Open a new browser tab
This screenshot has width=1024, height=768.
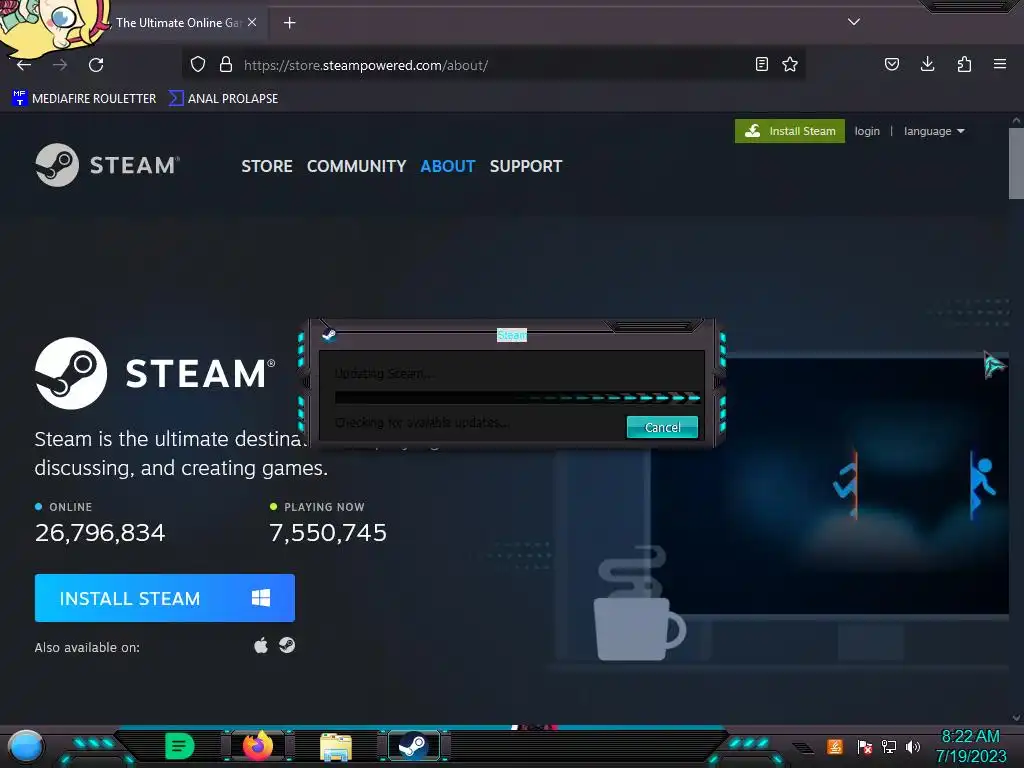pos(289,23)
